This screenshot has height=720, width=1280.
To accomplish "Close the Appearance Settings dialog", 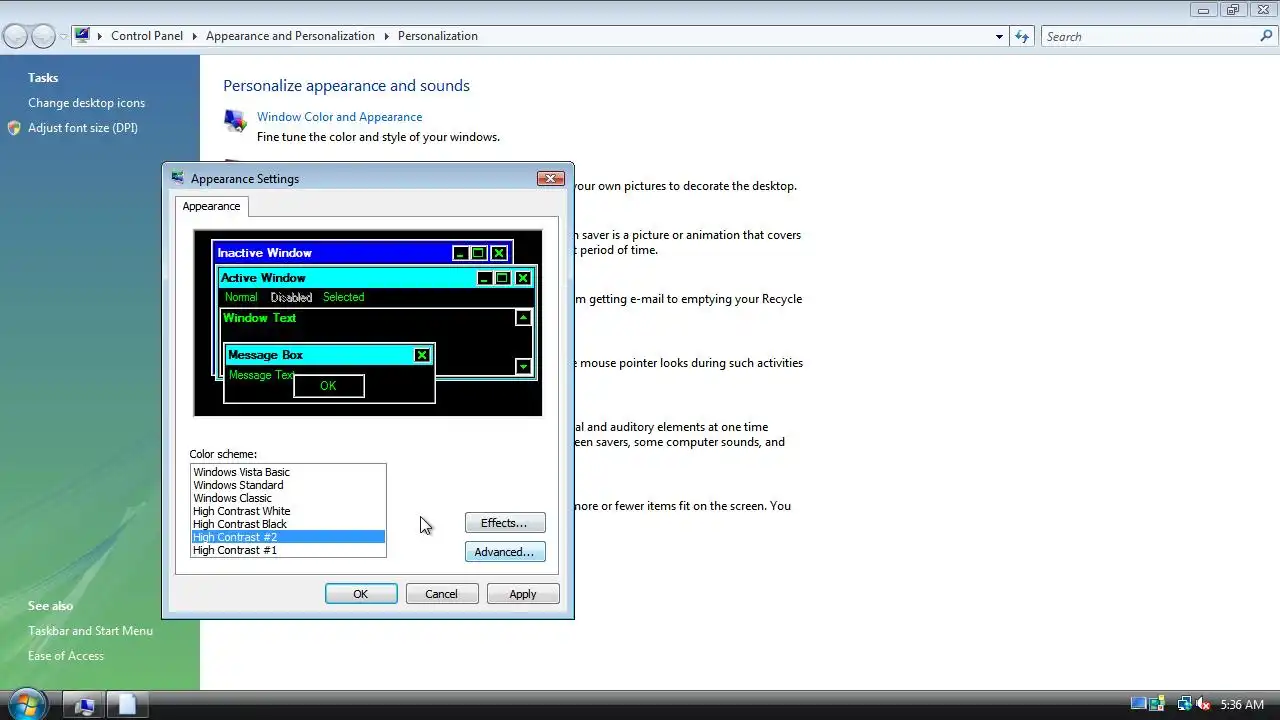I will [x=551, y=178].
